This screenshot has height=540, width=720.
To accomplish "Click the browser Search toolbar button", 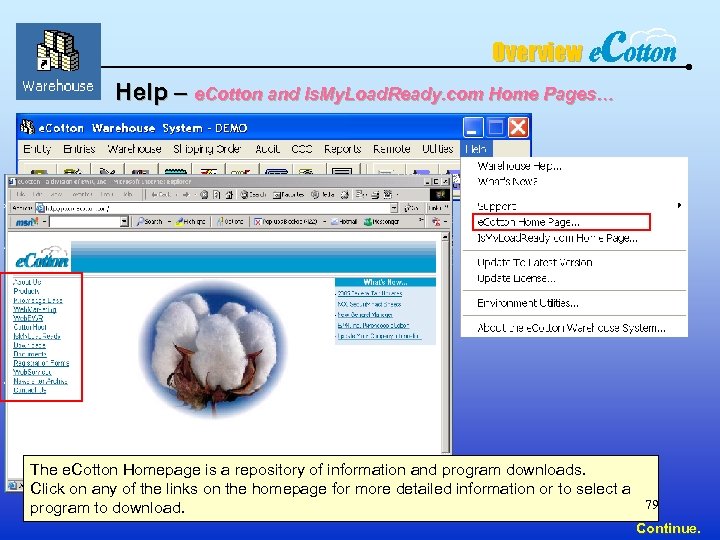I will click(x=253, y=195).
